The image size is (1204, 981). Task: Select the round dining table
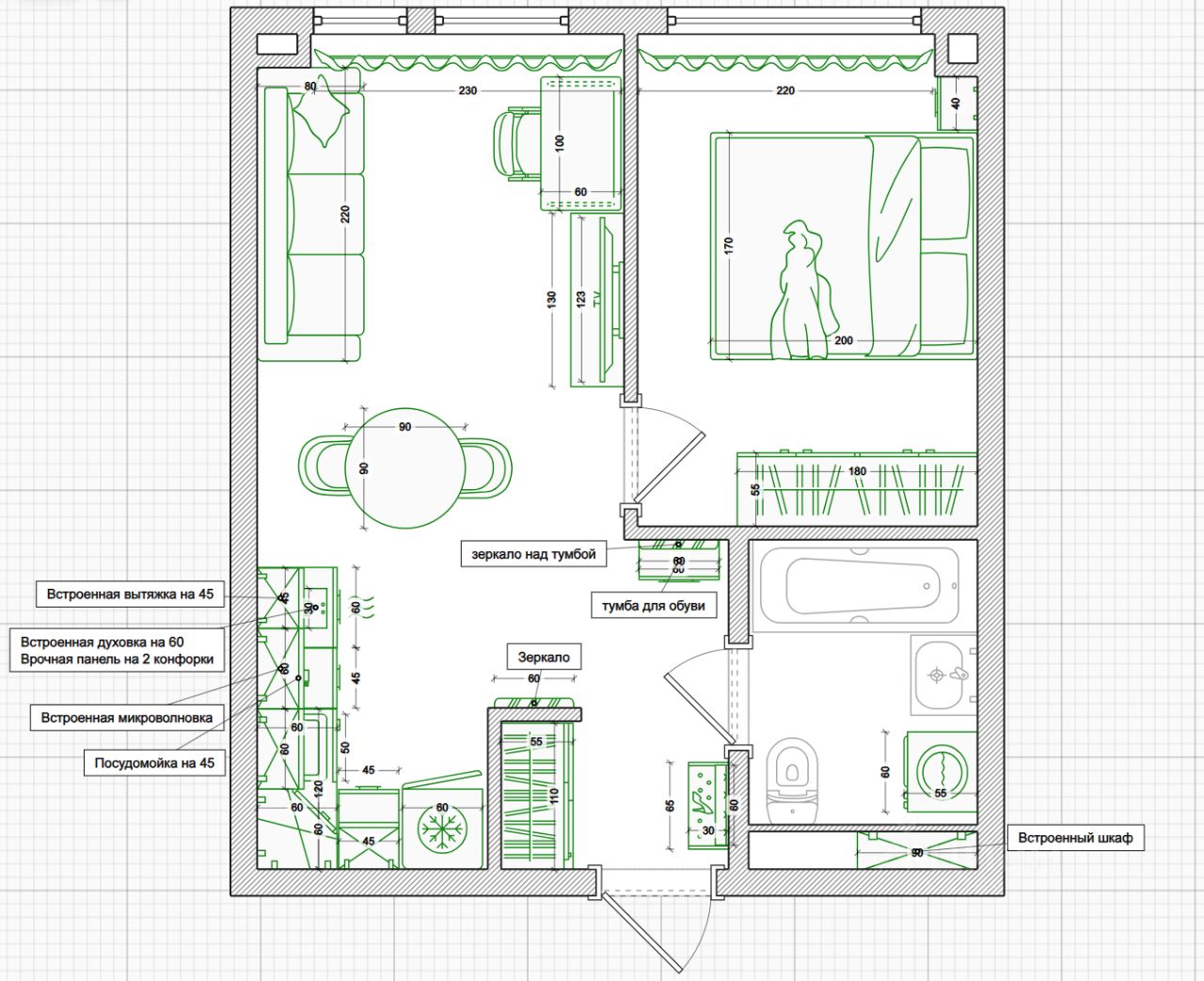(x=404, y=467)
